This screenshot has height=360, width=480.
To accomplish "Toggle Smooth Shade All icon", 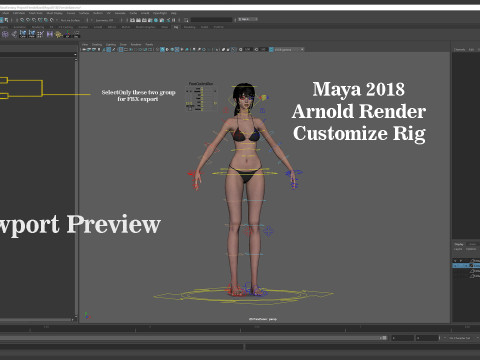I will pos(162,49).
